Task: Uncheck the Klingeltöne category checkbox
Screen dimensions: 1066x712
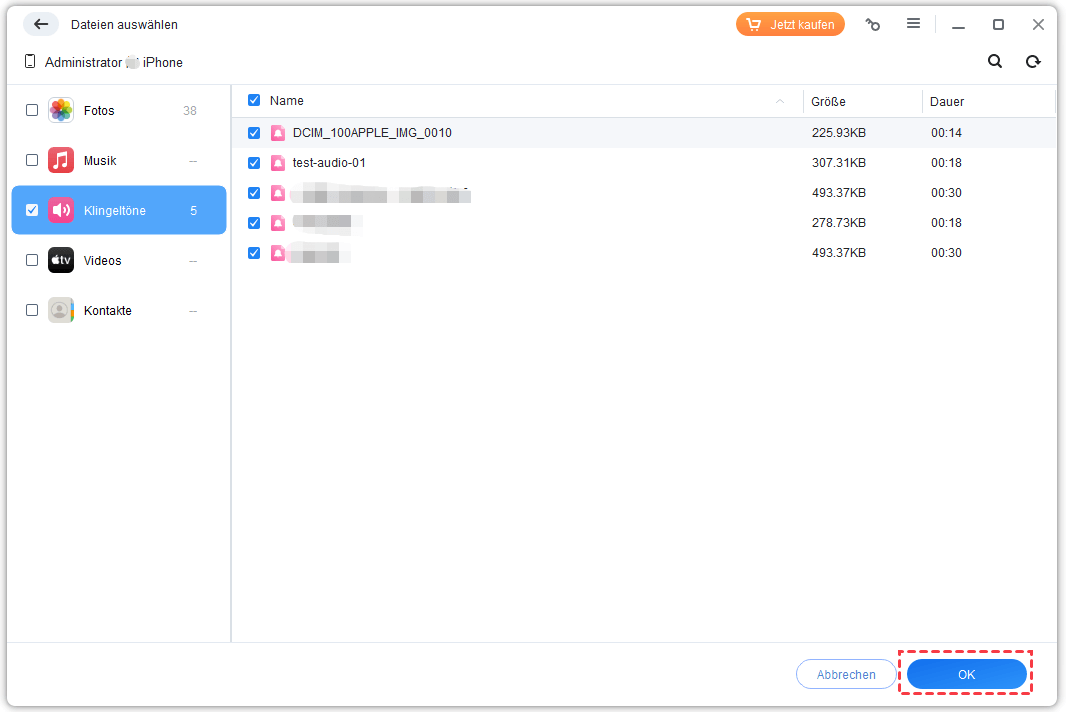Action: pyautogui.click(x=32, y=210)
